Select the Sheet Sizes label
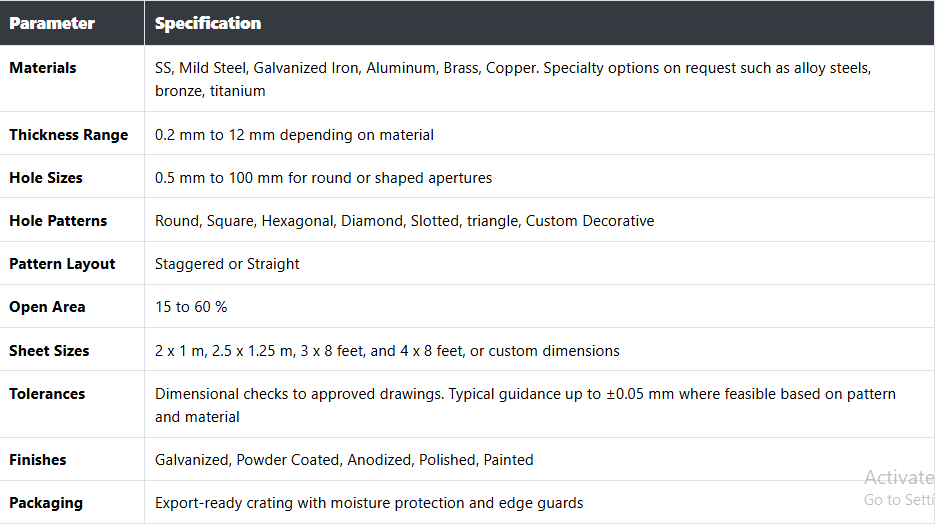This screenshot has width=935, height=525. pos(49,351)
